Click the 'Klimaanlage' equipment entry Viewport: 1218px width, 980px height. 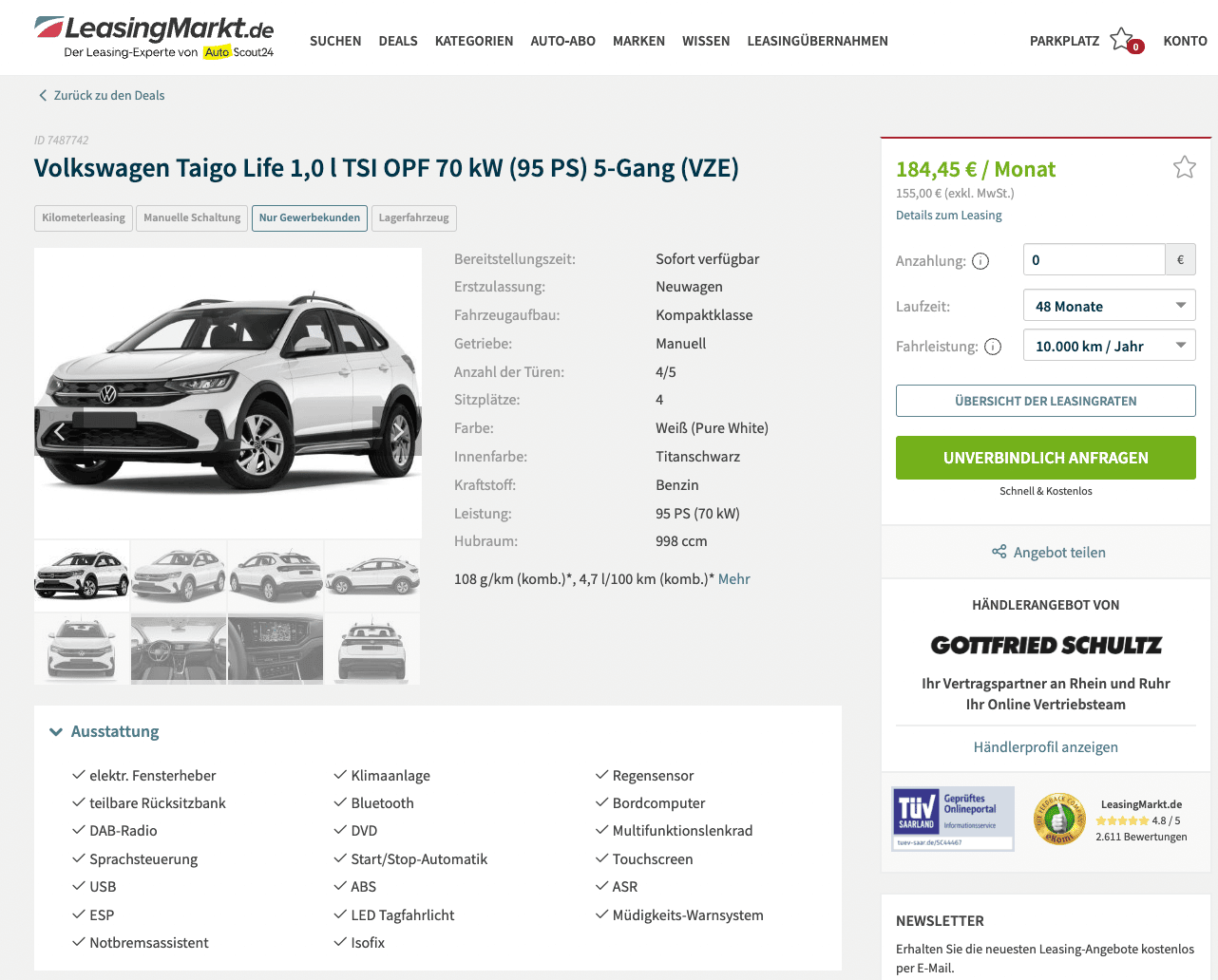pos(390,776)
